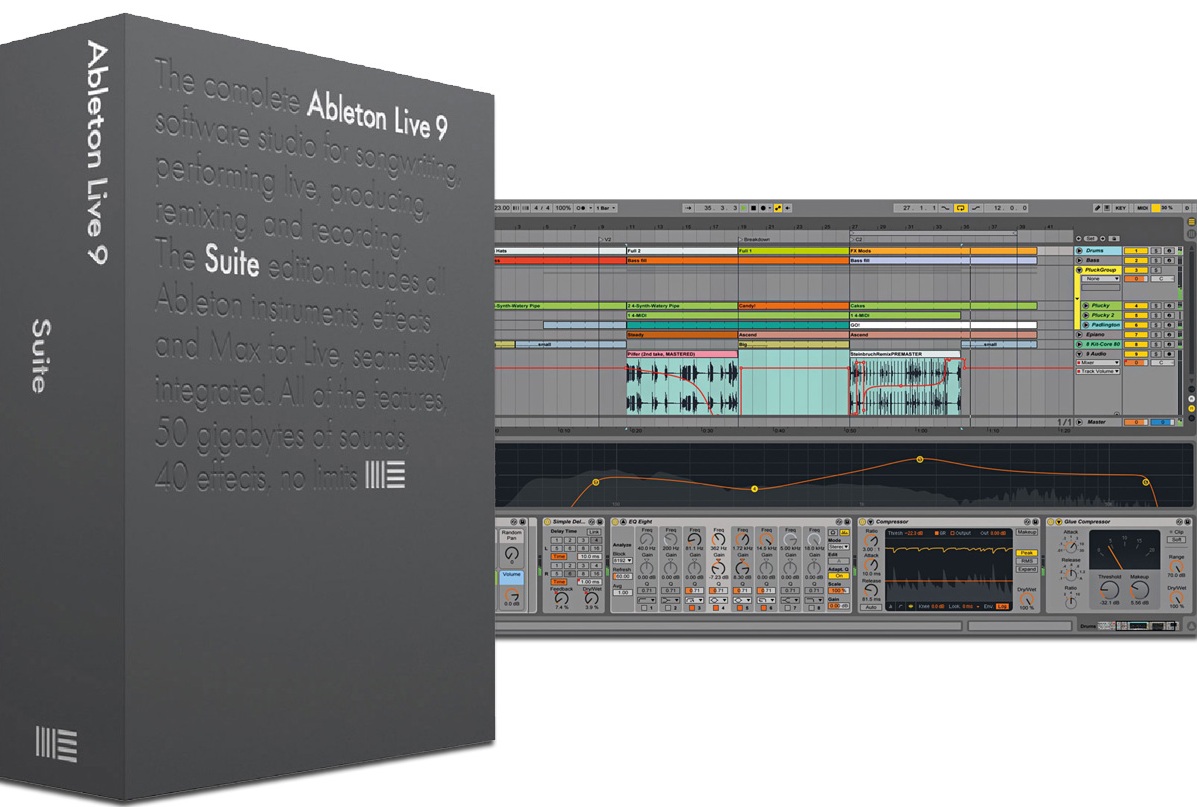The width and height of the screenshot is (1197, 807).
Task: Turn off the Glue Compressor device activator
Action: (x=1050, y=521)
